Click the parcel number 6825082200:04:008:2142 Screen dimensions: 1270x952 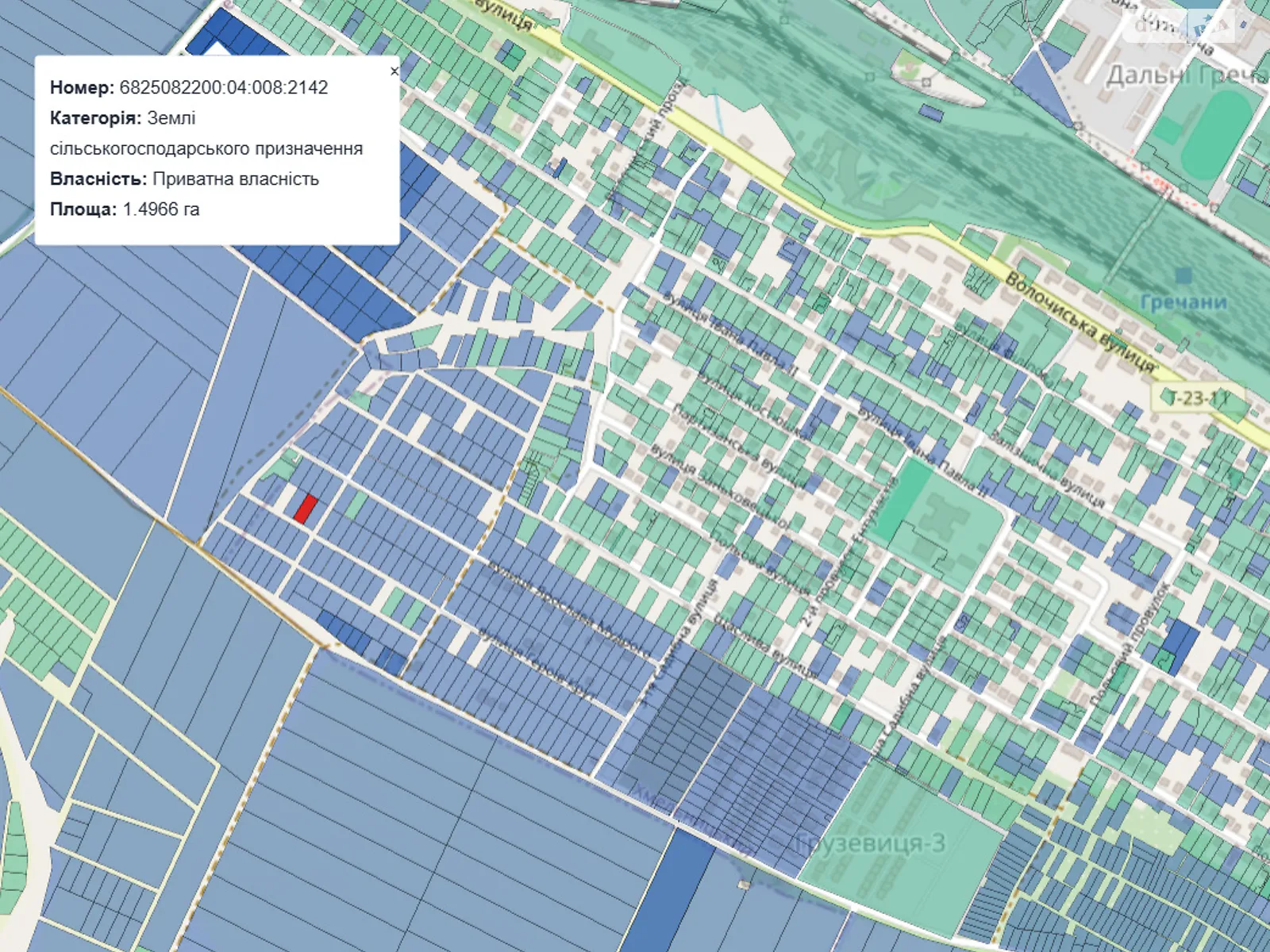pos(224,87)
